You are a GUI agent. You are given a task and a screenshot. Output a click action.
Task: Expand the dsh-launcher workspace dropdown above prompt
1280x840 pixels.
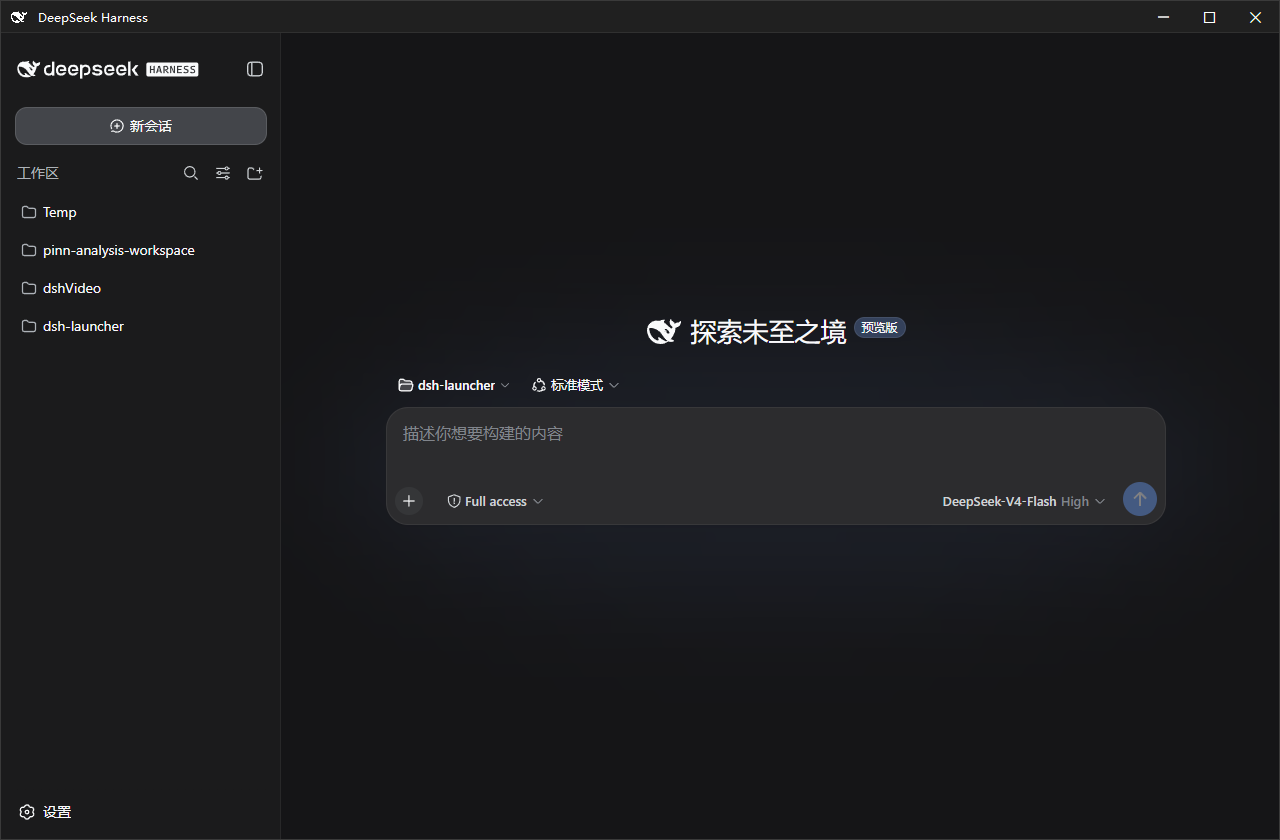click(454, 385)
